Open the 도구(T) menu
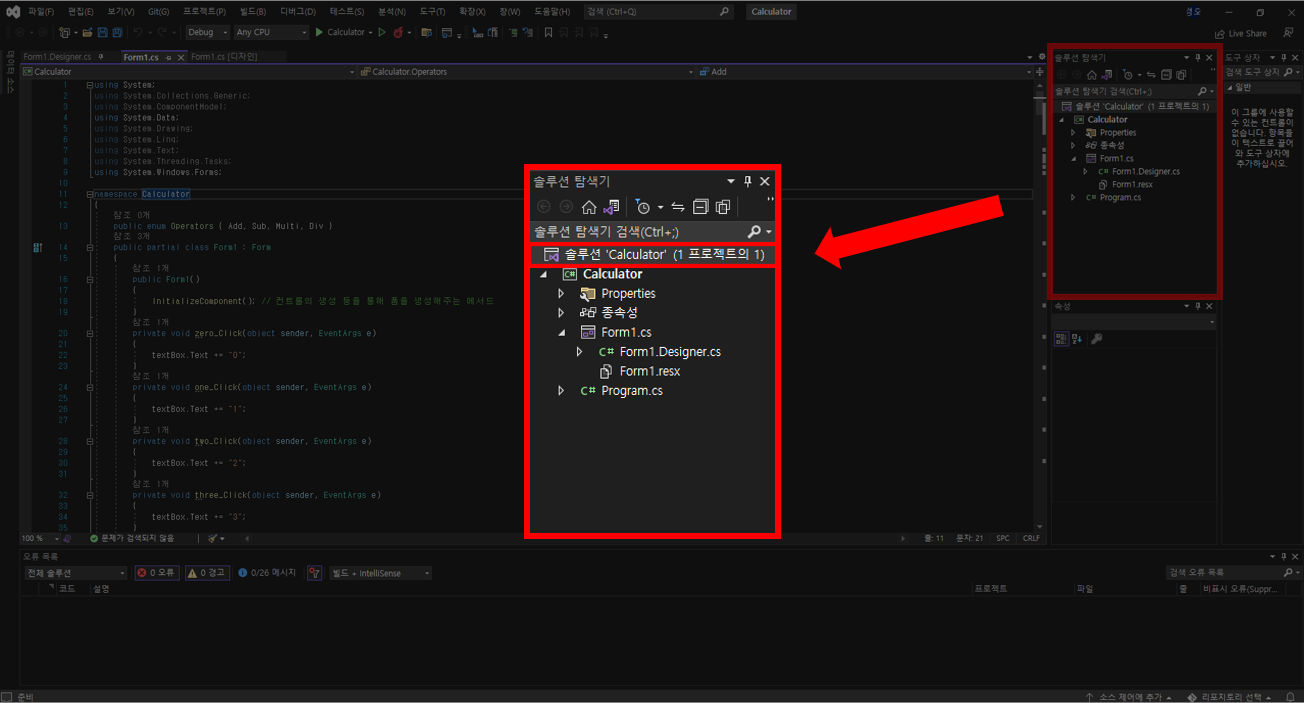This screenshot has width=1304, height=703. pos(432,12)
